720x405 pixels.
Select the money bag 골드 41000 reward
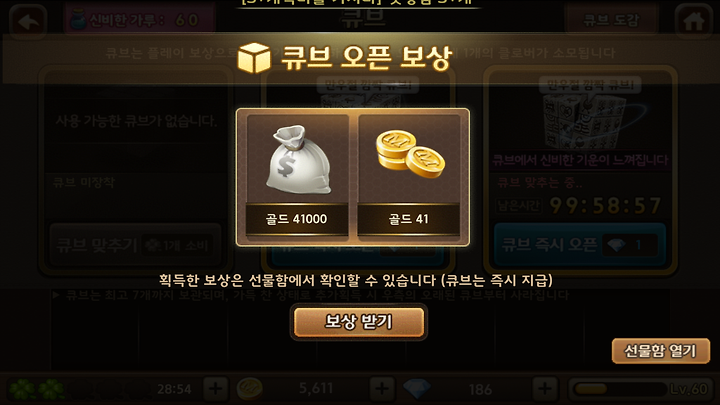(297, 175)
